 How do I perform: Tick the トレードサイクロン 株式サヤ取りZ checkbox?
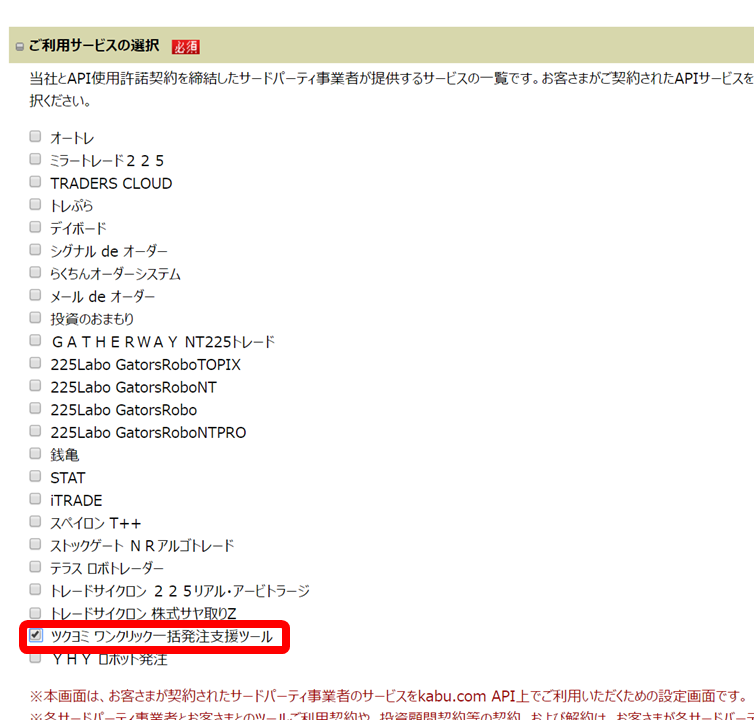tap(35, 613)
